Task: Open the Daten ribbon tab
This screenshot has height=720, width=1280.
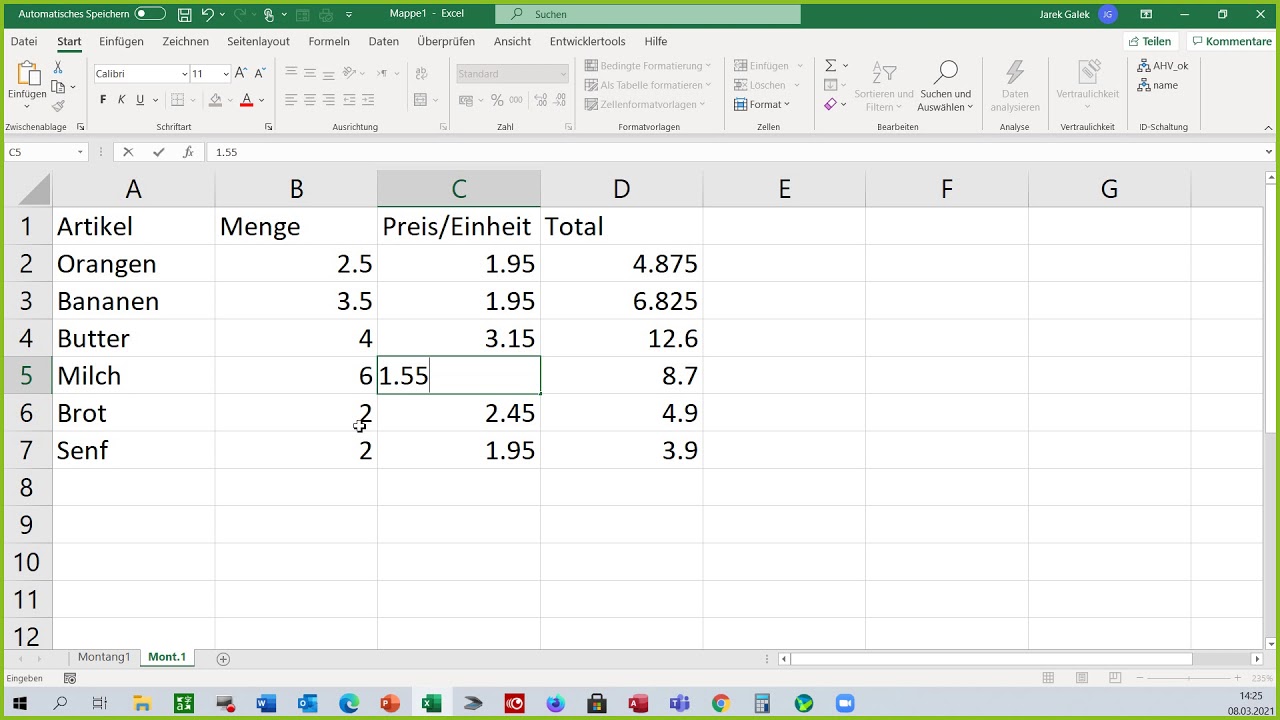Action: (384, 42)
